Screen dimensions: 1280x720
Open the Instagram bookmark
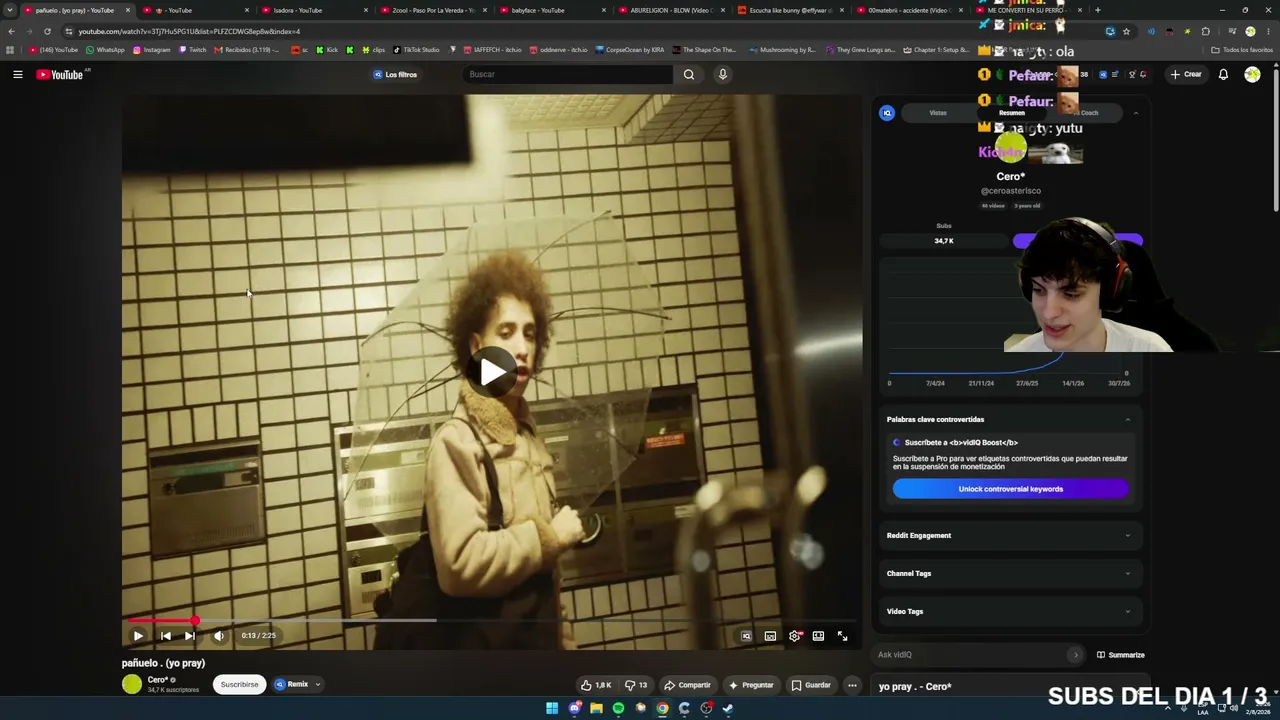[151, 50]
